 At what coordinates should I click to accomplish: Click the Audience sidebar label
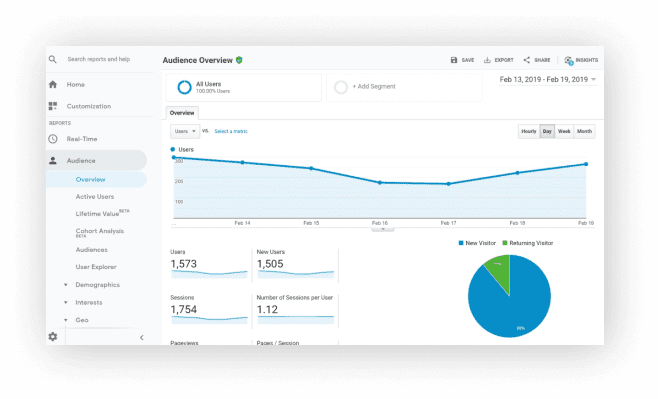tap(81, 161)
